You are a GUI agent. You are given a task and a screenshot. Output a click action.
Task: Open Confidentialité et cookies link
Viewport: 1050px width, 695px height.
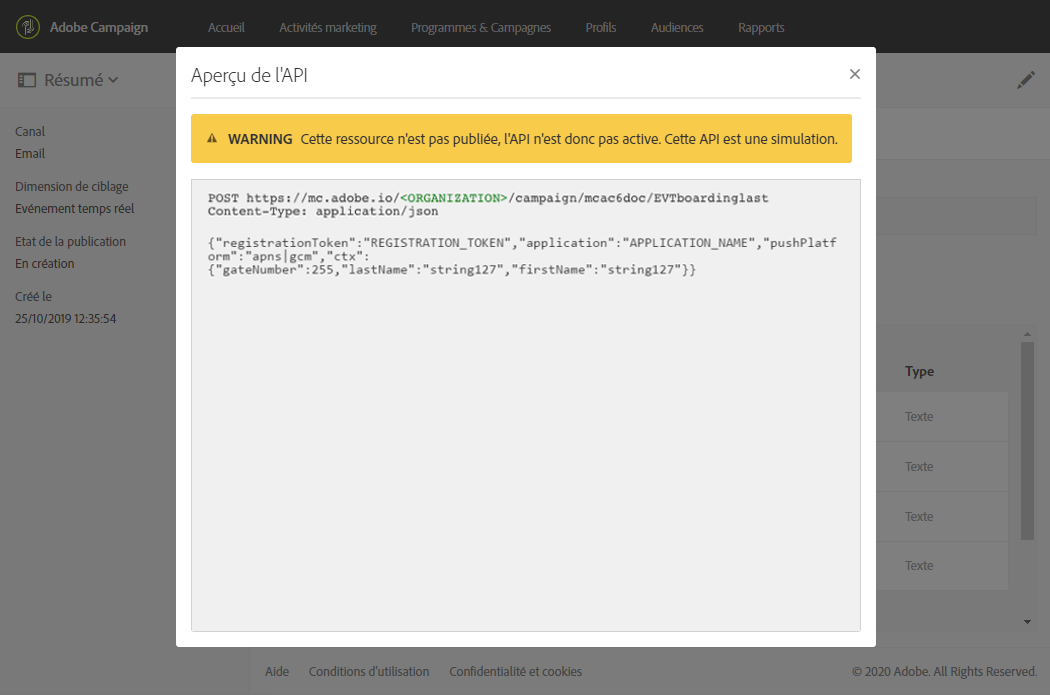coord(516,672)
